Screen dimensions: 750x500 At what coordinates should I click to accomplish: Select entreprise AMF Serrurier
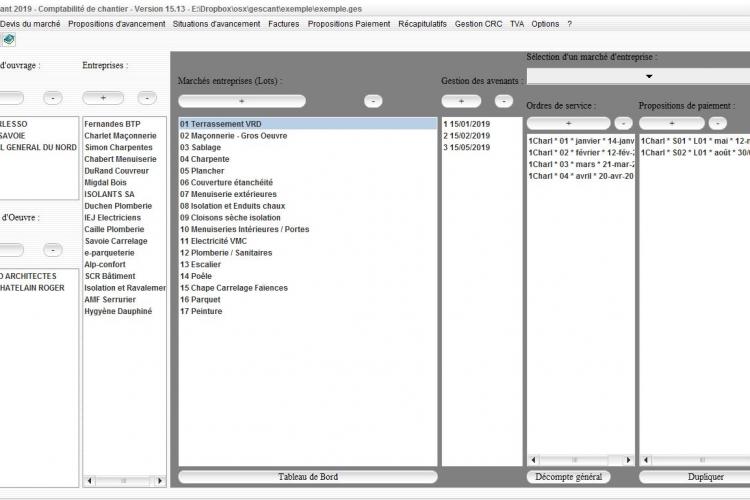coord(124,300)
